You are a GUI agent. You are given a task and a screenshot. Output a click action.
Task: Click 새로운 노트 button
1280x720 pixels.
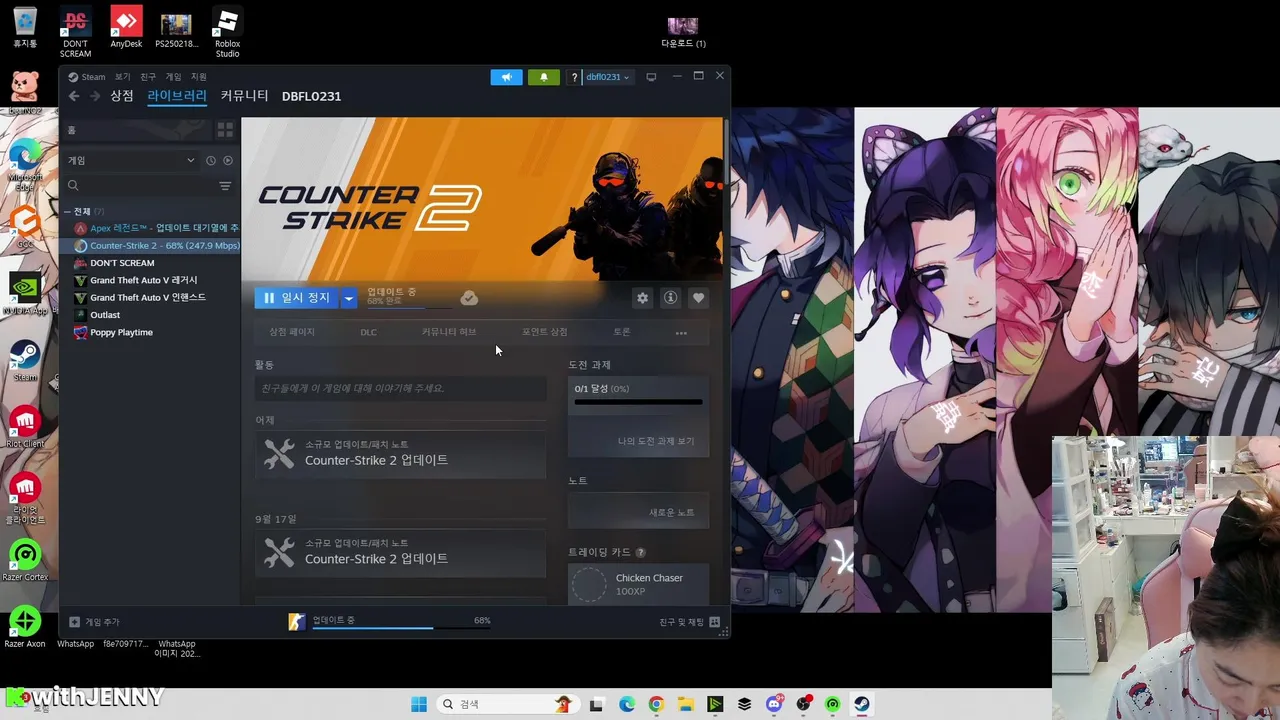pyautogui.click(x=671, y=513)
